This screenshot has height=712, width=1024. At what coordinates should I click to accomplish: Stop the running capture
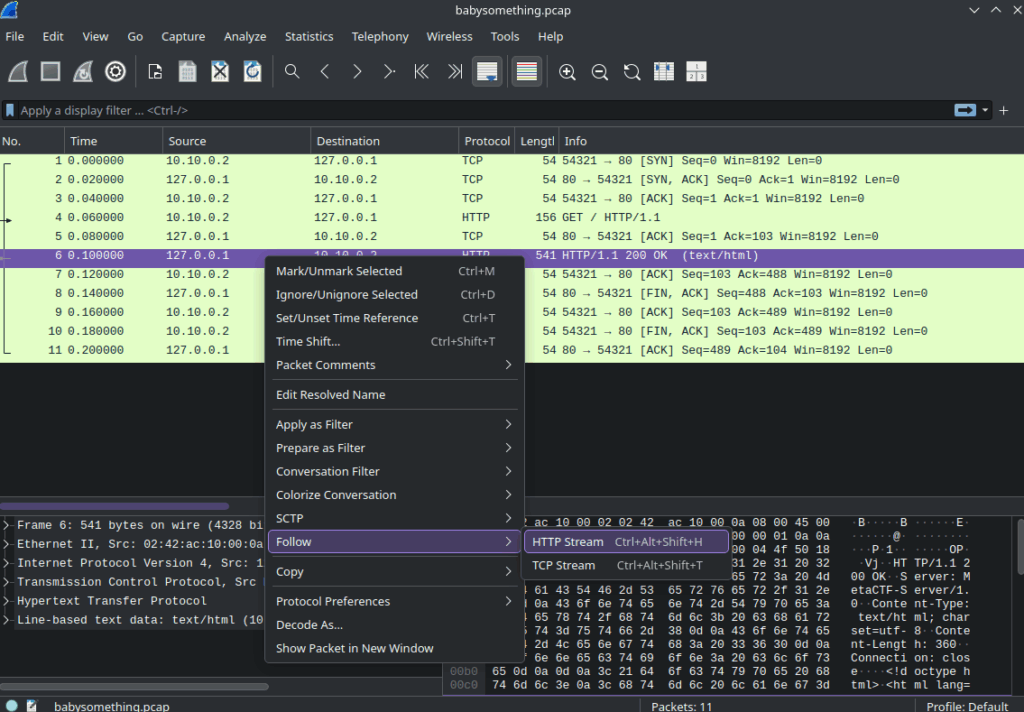[x=50, y=71]
